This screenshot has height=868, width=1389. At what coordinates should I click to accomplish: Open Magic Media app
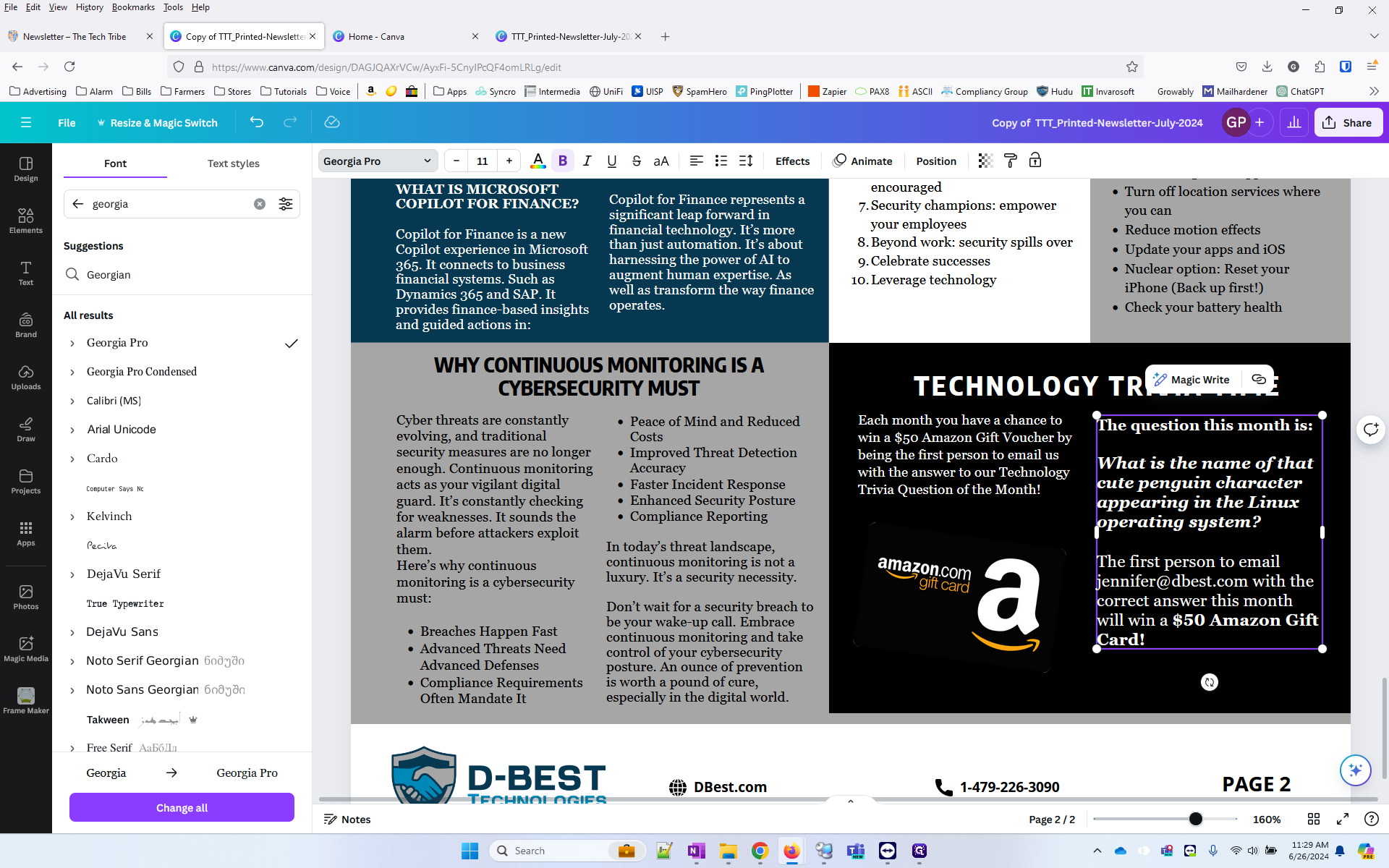coord(26,649)
